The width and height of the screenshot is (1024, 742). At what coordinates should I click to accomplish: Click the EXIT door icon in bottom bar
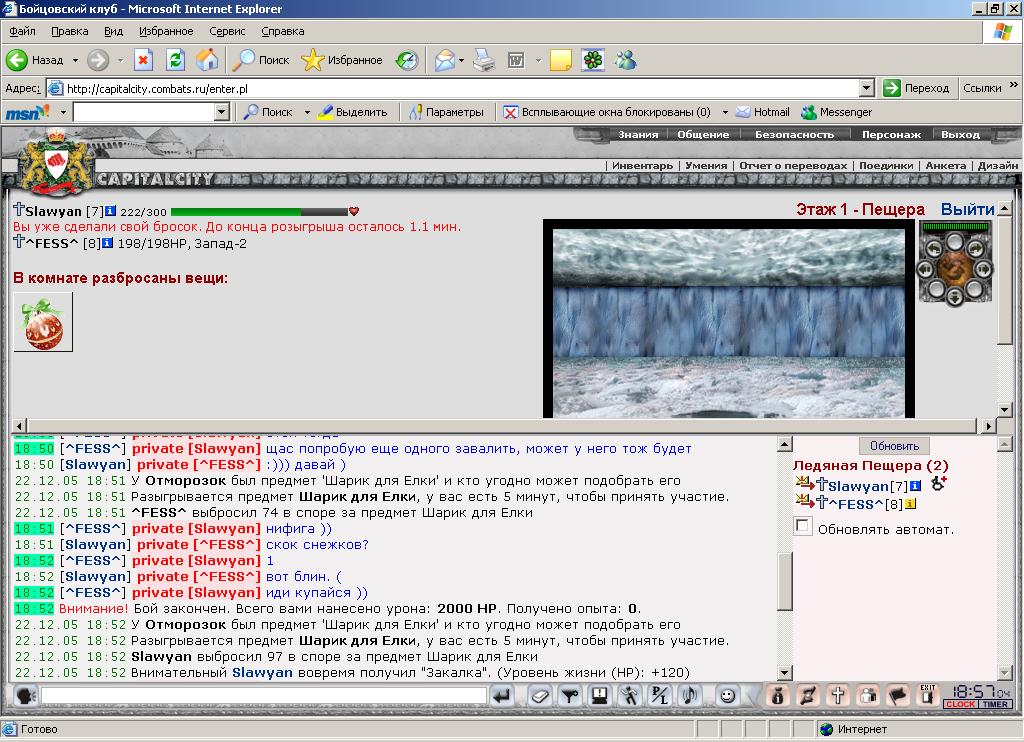coord(927,695)
